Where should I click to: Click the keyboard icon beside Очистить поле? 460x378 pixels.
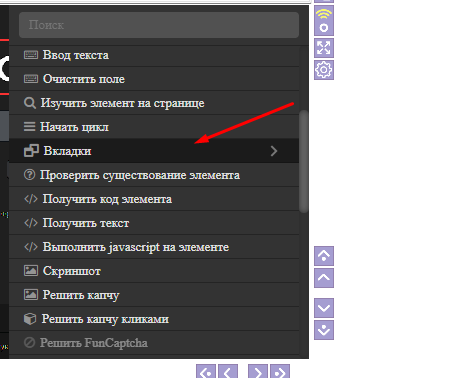coord(31,79)
